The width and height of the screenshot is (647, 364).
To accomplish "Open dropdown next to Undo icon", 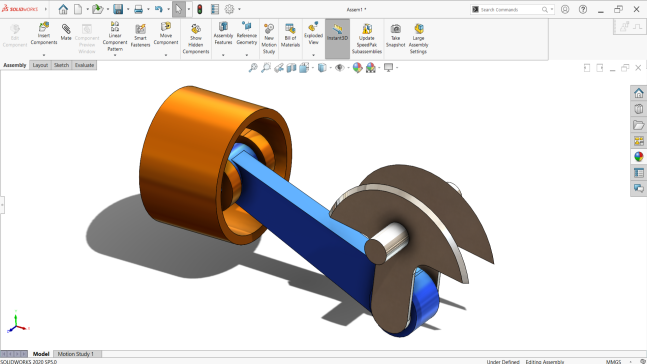I will pos(168,9).
